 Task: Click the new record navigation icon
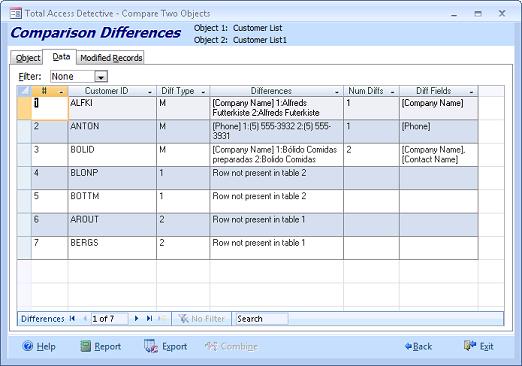click(x=163, y=319)
